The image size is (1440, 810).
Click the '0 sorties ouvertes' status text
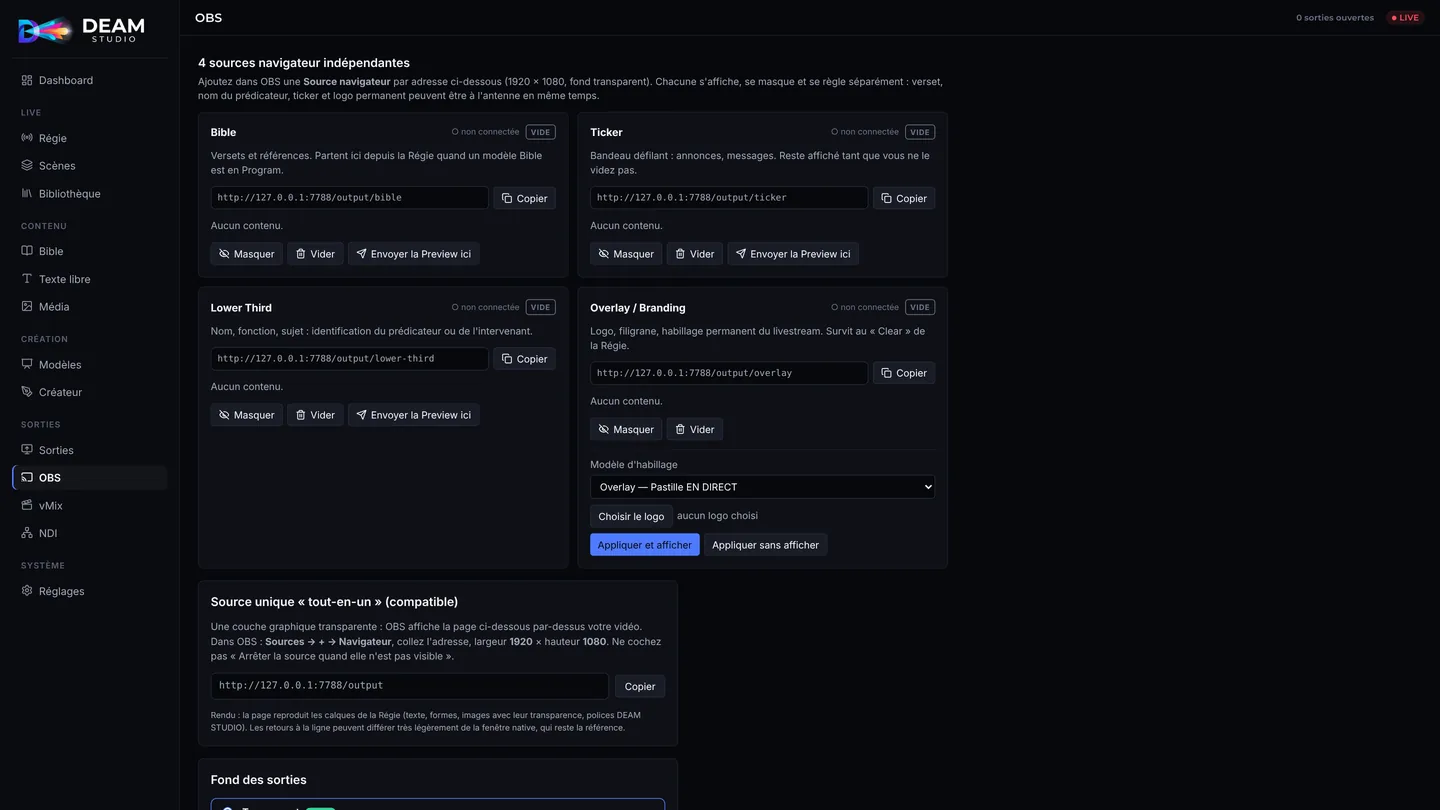[x=1335, y=18]
